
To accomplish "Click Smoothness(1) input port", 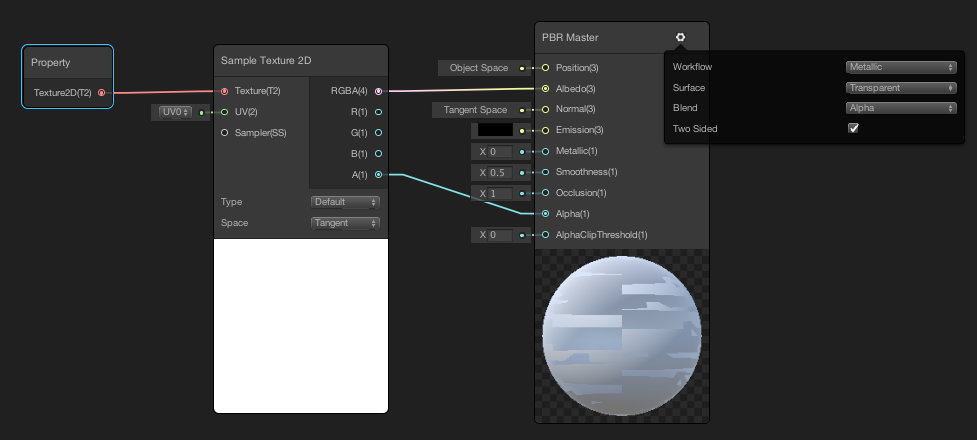I will (x=545, y=172).
